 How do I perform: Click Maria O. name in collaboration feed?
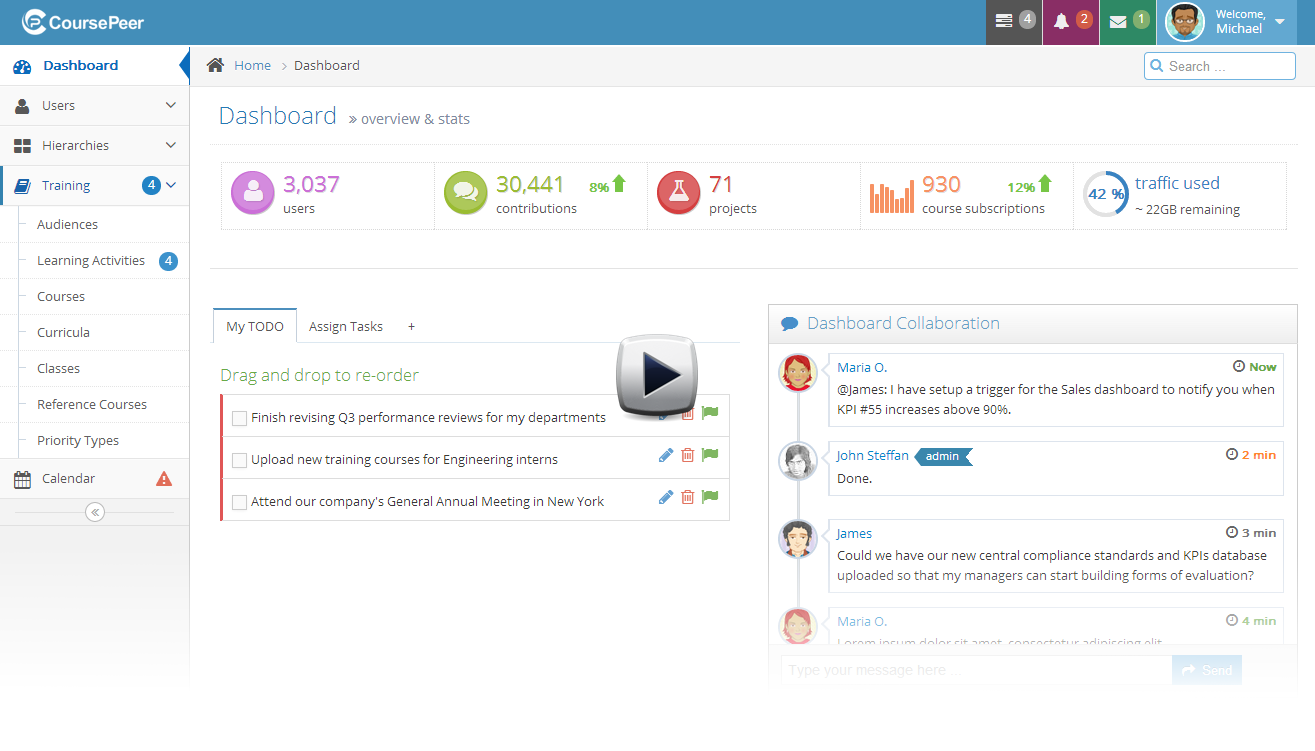862,367
